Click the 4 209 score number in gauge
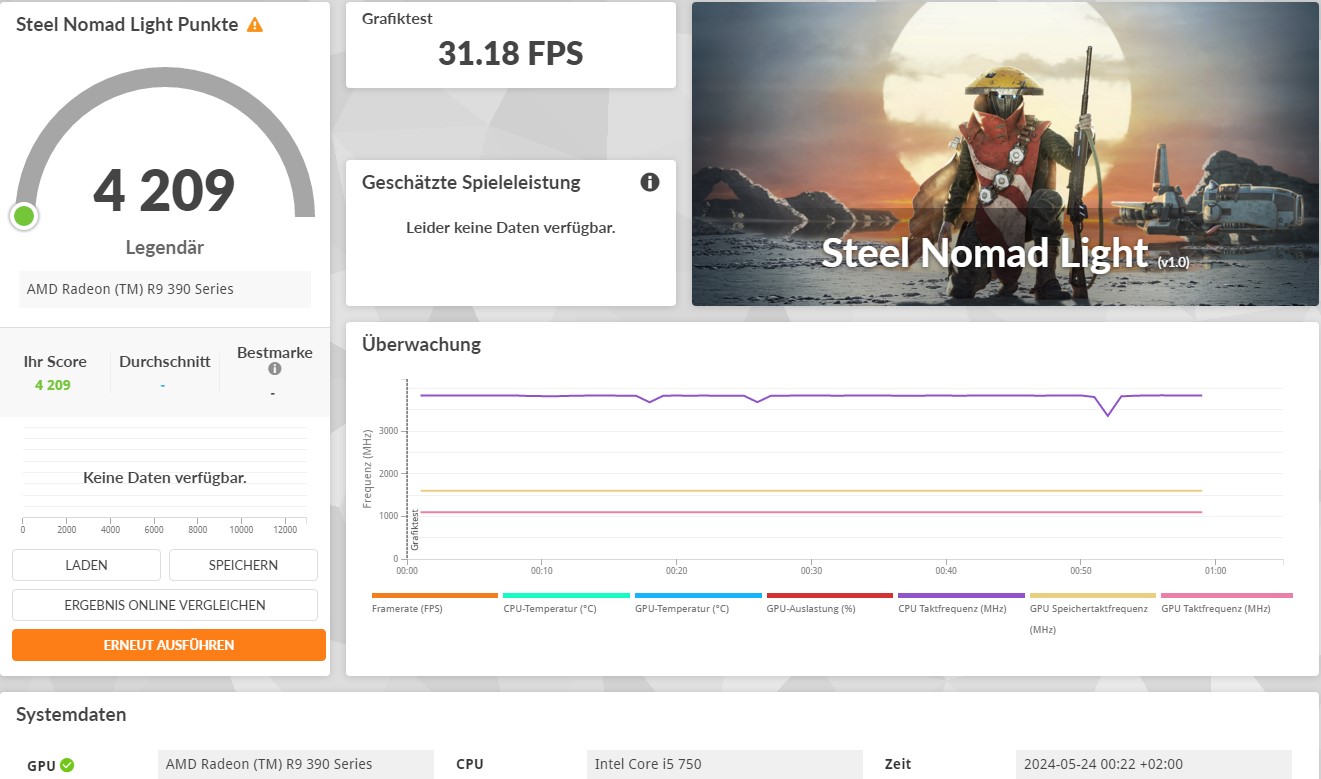The height and width of the screenshot is (779, 1321). (x=164, y=190)
